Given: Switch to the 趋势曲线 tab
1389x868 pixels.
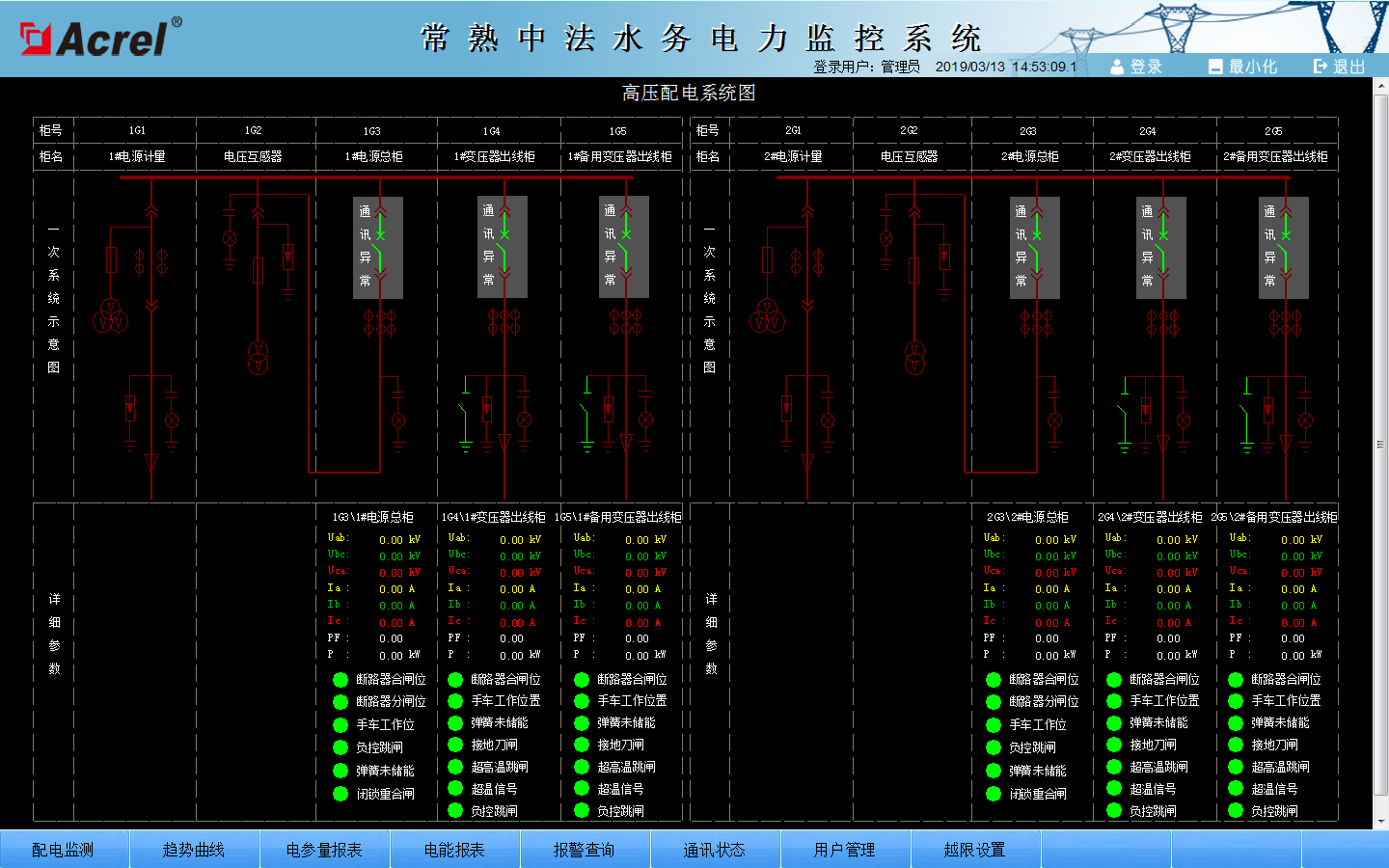Looking at the screenshot, I should click(x=194, y=850).
